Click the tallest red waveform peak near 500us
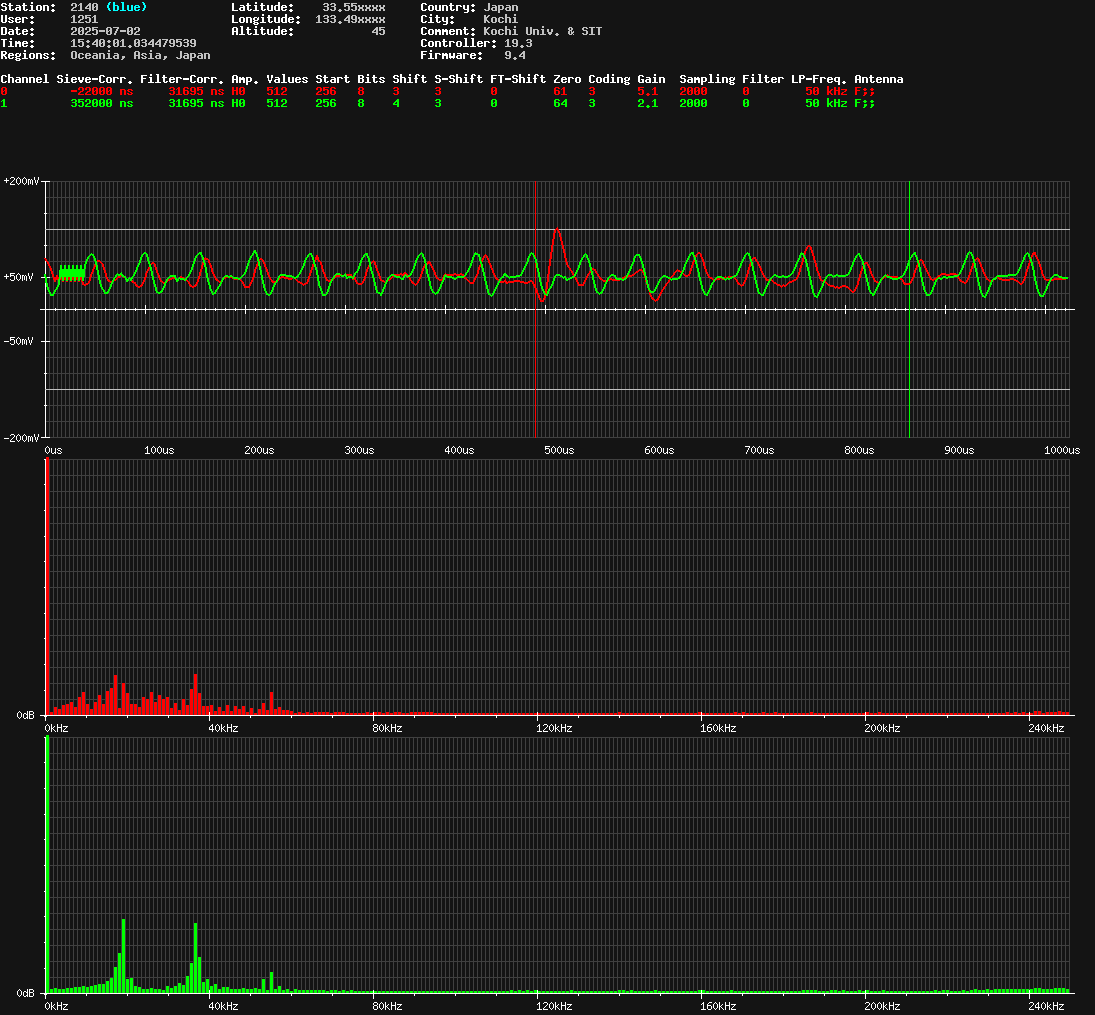Viewport: 1095px width, 1015px height. [x=557, y=231]
